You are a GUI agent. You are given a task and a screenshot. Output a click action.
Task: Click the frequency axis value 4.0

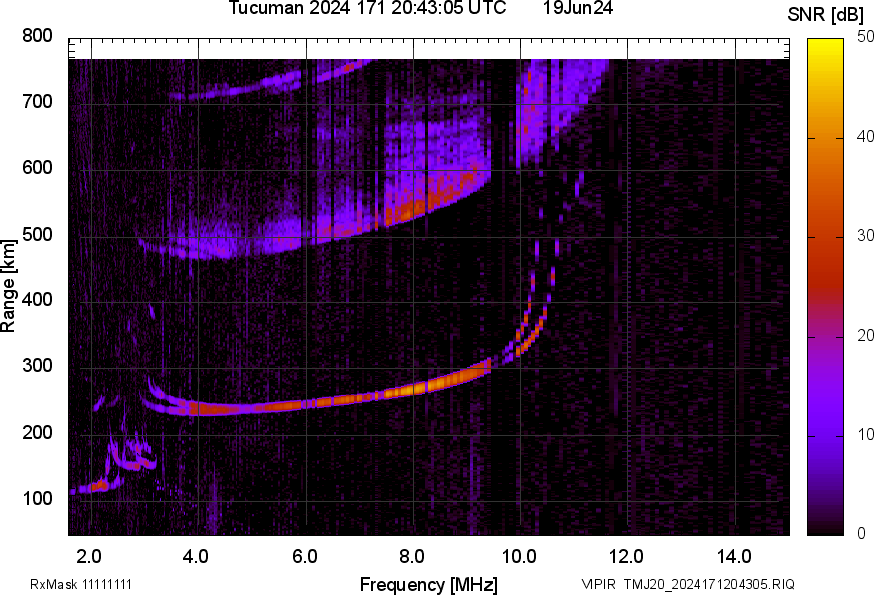196,556
